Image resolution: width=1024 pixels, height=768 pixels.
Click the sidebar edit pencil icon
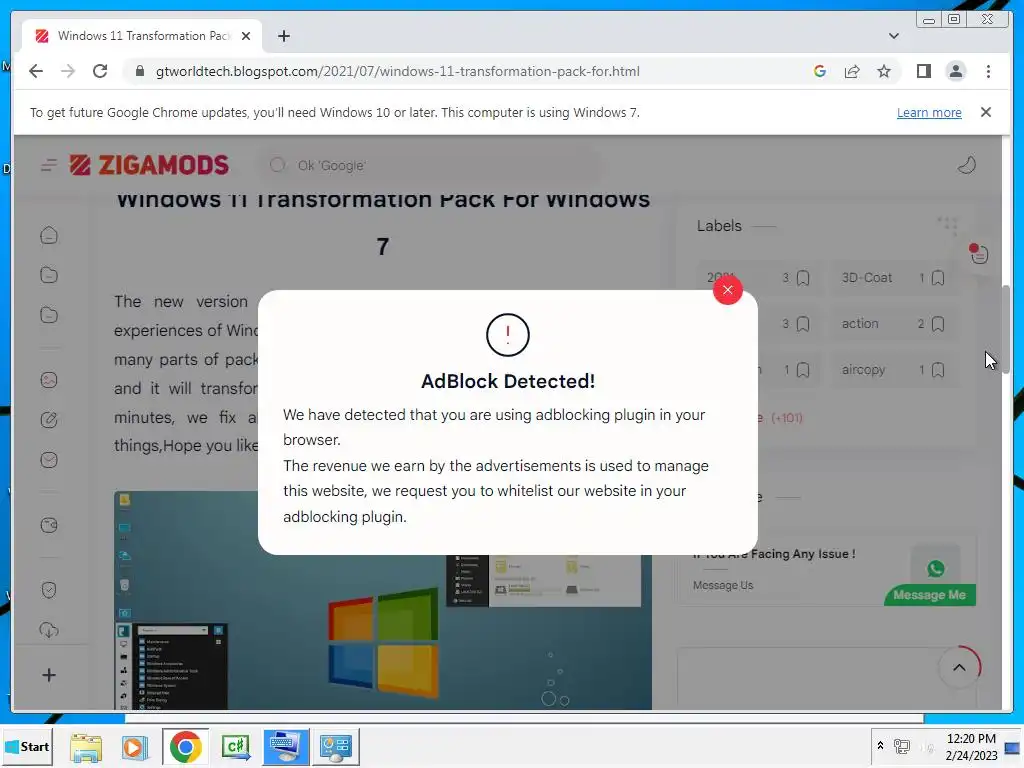pos(49,420)
